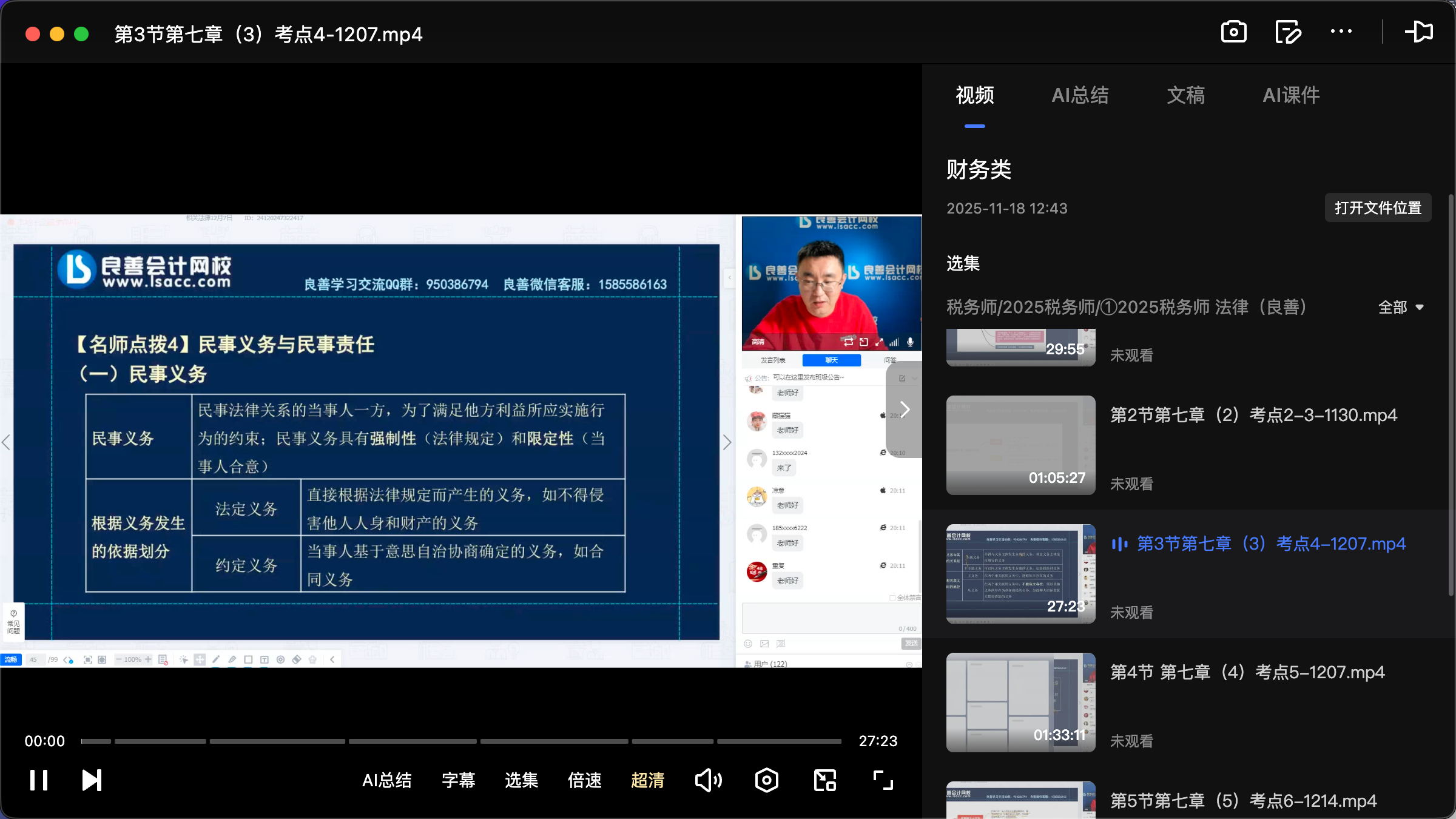1456x819 pixels.
Task: Click the 打开文件位置 button
Action: click(x=1378, y=207)
